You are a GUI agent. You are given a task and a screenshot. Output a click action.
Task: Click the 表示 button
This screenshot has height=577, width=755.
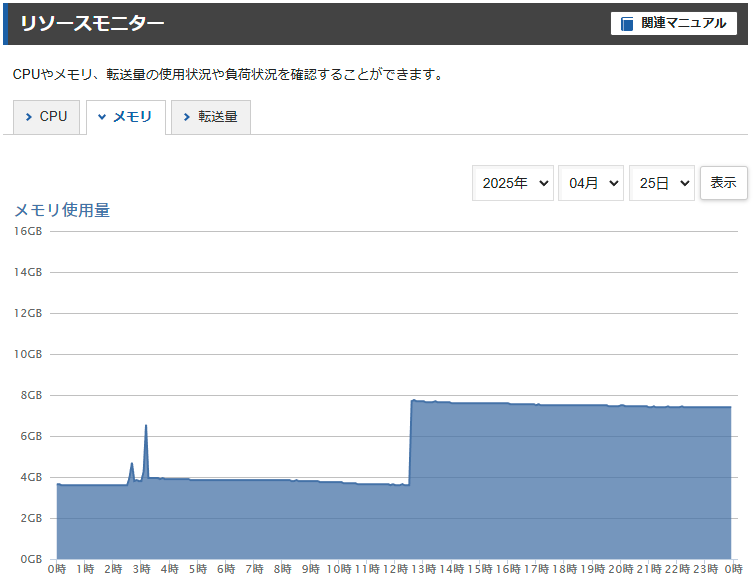point(723,183)
